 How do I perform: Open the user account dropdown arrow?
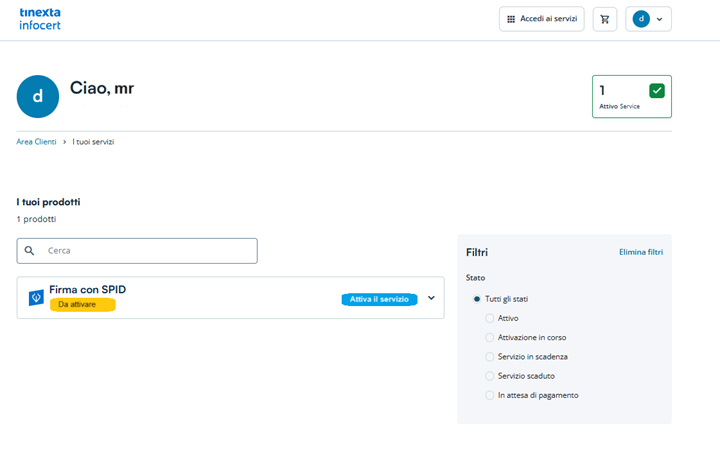(x=659, y=19)
